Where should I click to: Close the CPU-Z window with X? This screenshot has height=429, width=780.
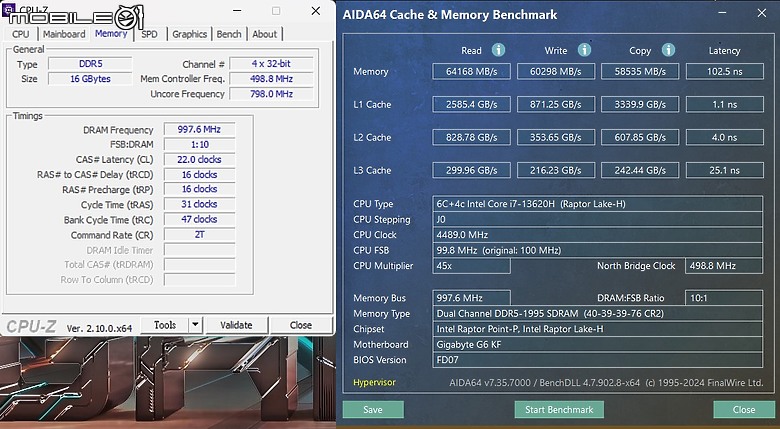(316, 11)
